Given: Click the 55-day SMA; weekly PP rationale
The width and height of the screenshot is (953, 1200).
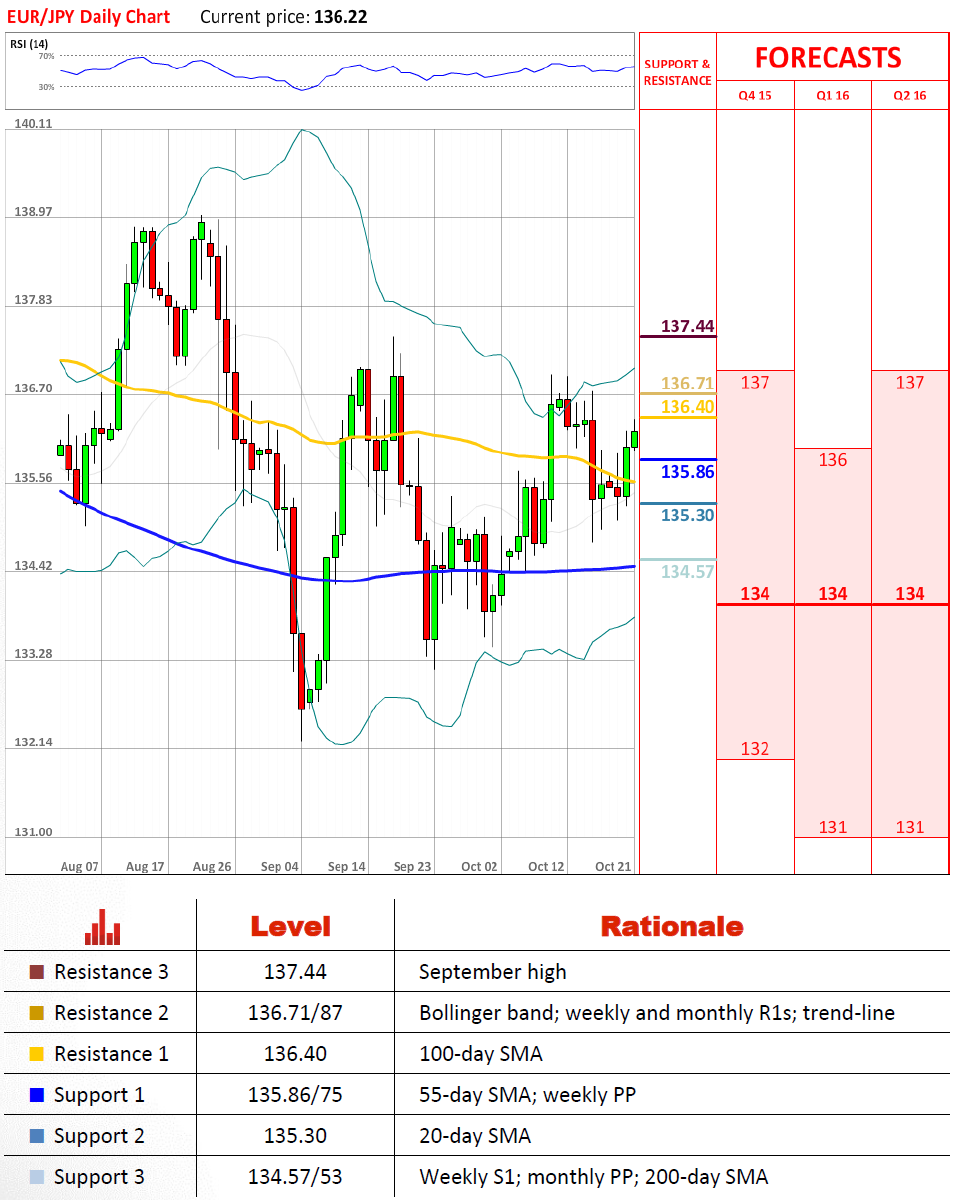Looking at the screenshot, I should tap(527, 1095).
